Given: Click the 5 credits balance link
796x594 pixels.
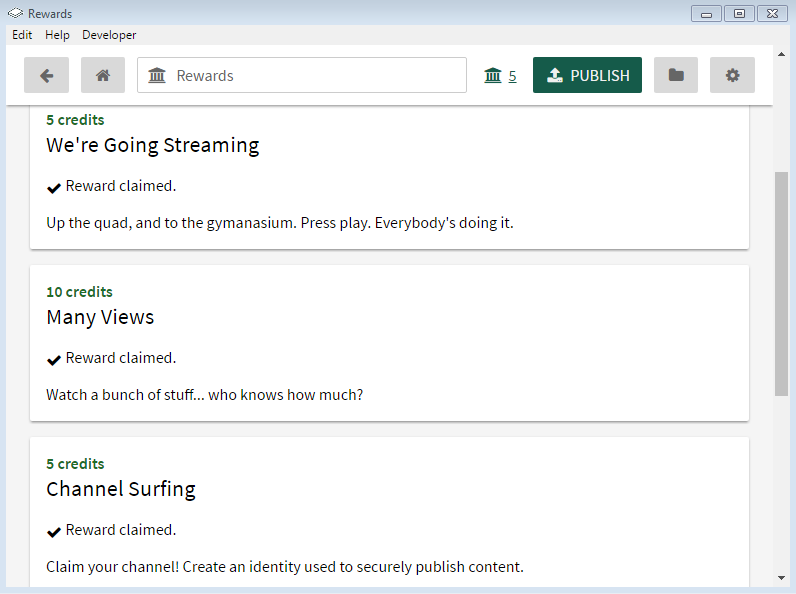Looking at the screenshot, I should 512,76.
